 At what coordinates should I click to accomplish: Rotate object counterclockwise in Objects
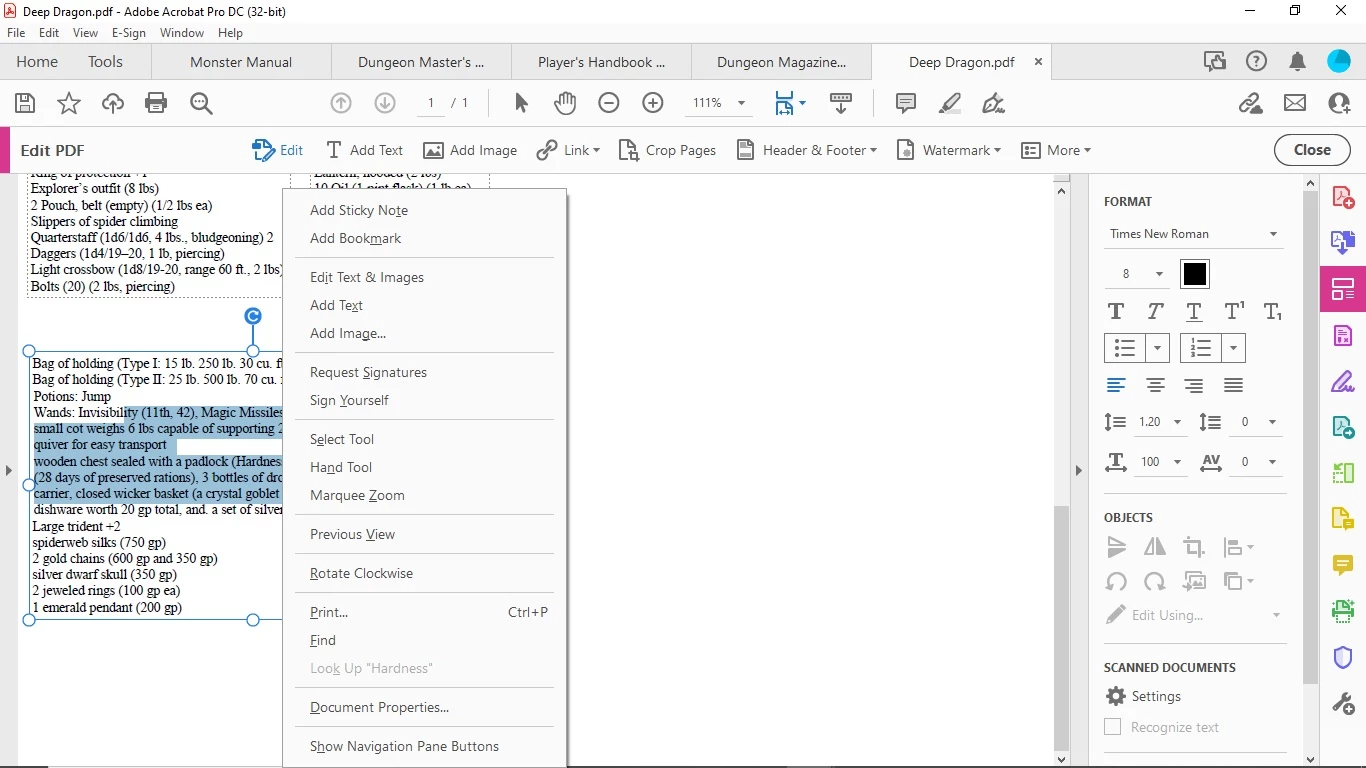[x=1116, y=581]
